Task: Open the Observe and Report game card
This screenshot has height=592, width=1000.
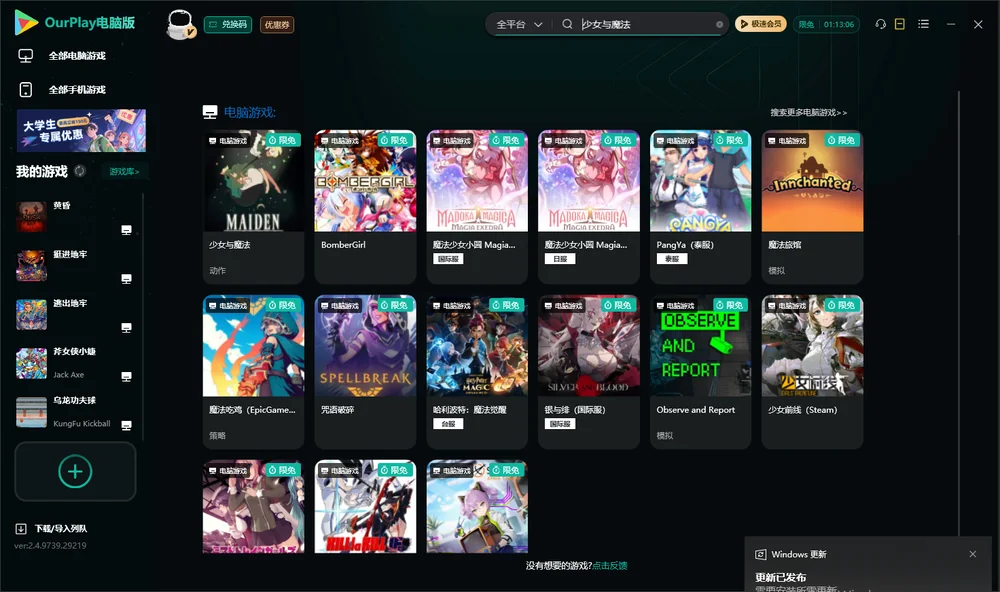Action: (x=700, y=372)
